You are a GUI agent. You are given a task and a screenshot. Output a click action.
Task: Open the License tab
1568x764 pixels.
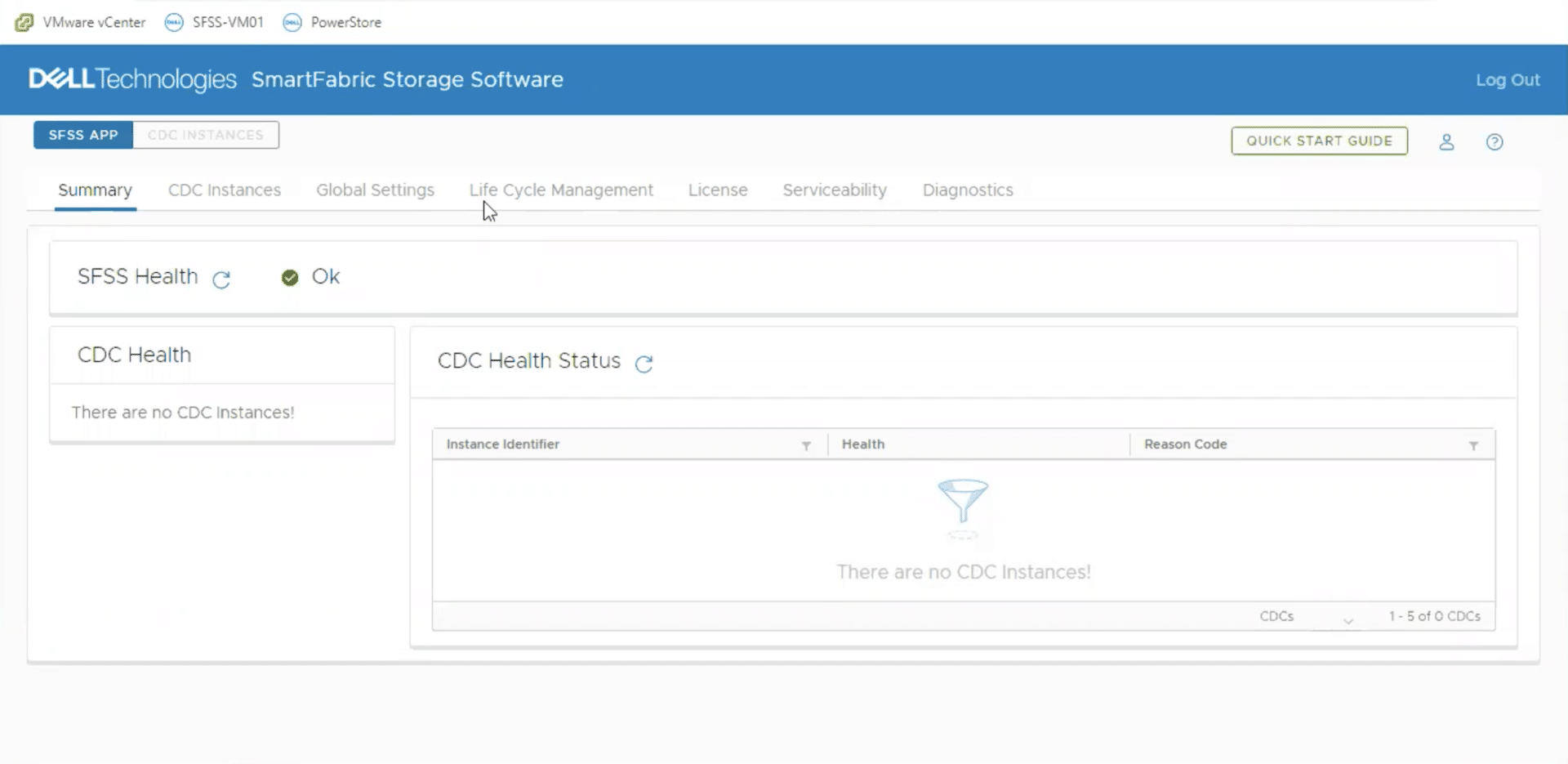click(x=718, y=190)
